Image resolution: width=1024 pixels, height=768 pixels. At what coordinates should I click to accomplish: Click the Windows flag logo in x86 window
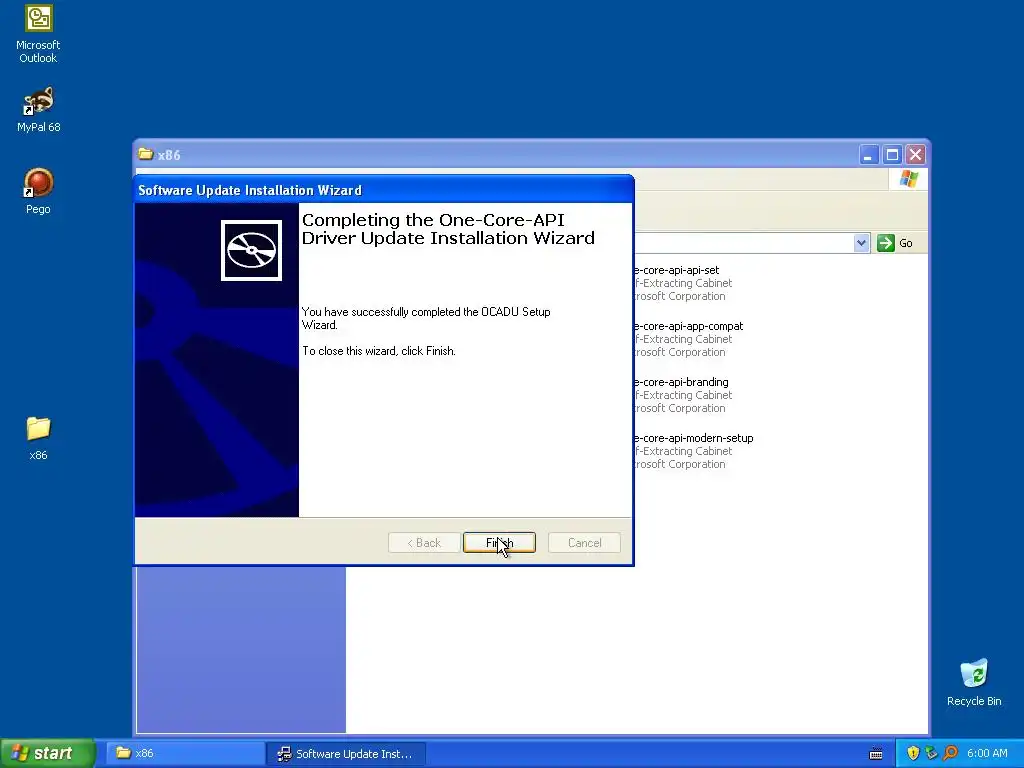pos(908,179)
